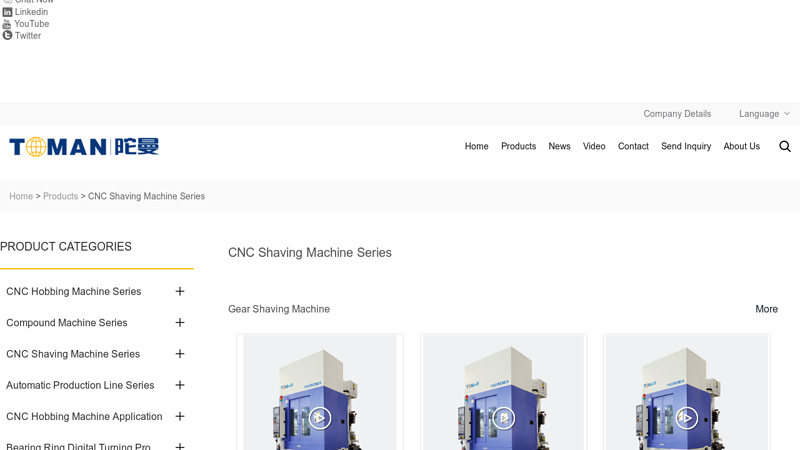Open the Video menu item
The height and width of the screenshot is (450, 800).
click(x=594, y=146)
